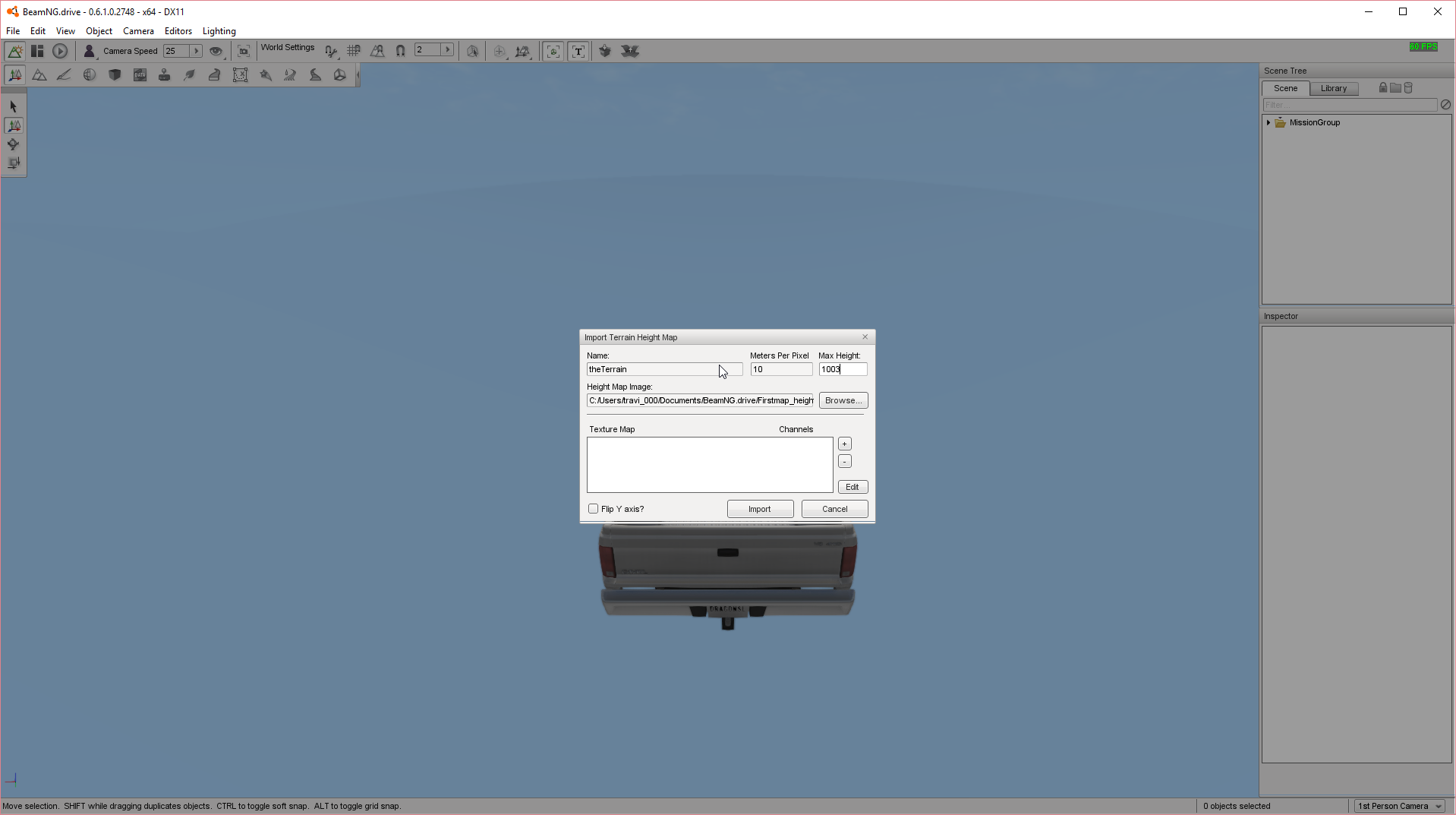
Task: Select the Decal Road Editor icon
Action: [x=315, y=75]
